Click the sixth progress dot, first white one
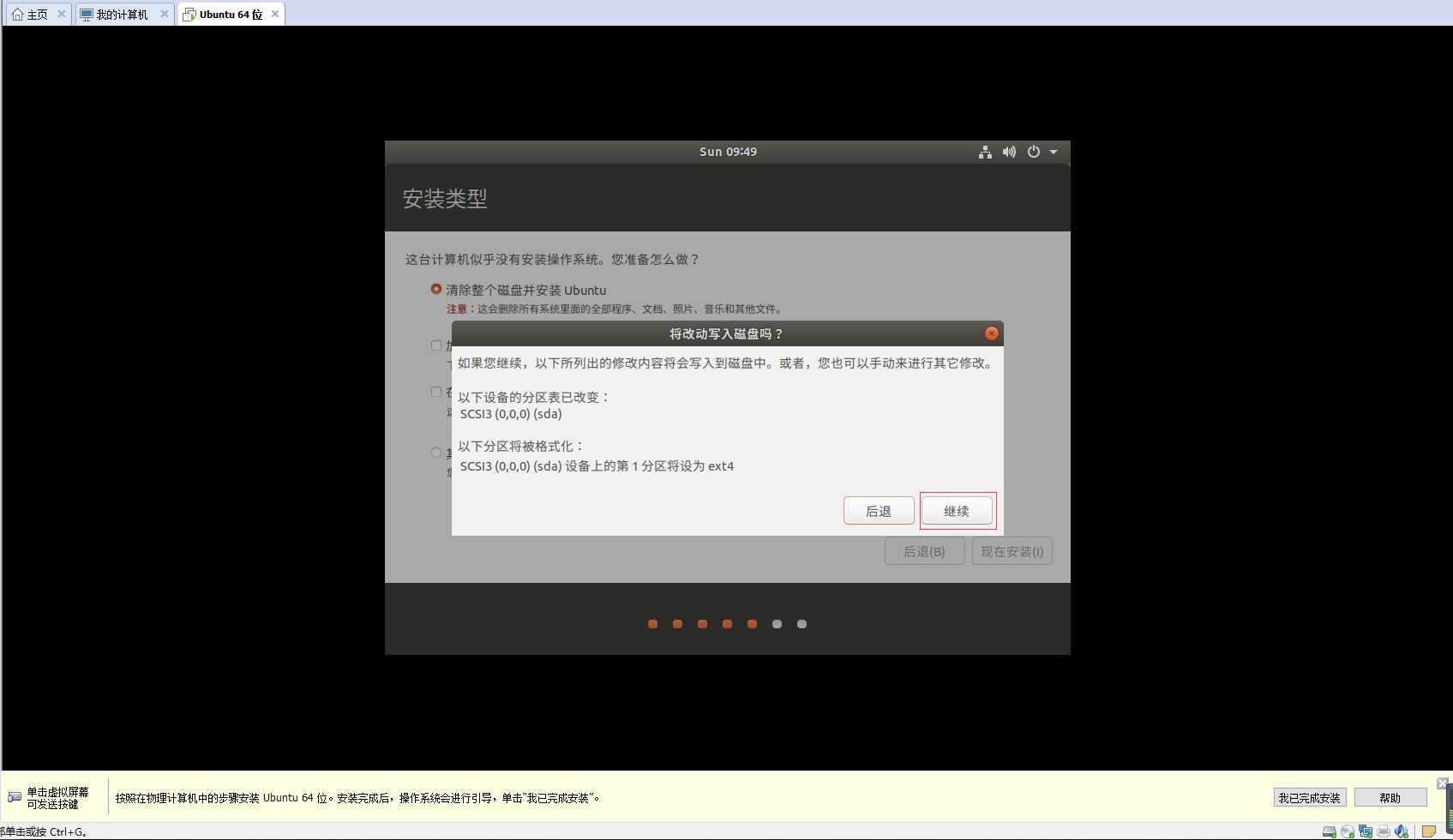 [x=777, y=624]
